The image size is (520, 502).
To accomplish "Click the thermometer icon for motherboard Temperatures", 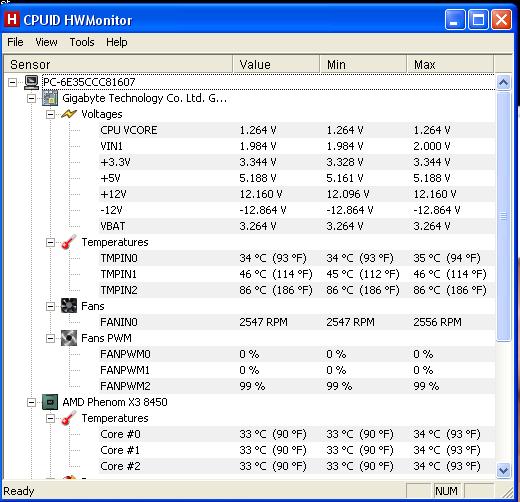I will click(69, 242).
